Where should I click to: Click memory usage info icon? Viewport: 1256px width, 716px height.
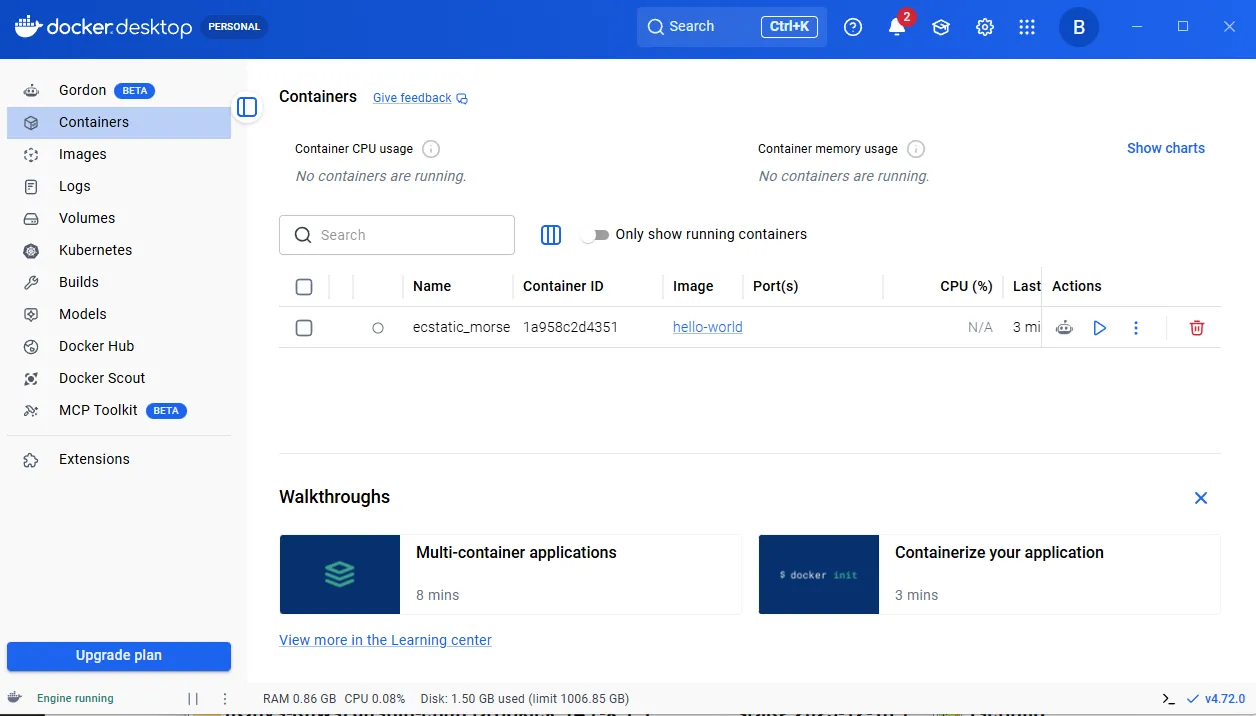[x=916, y=149]
